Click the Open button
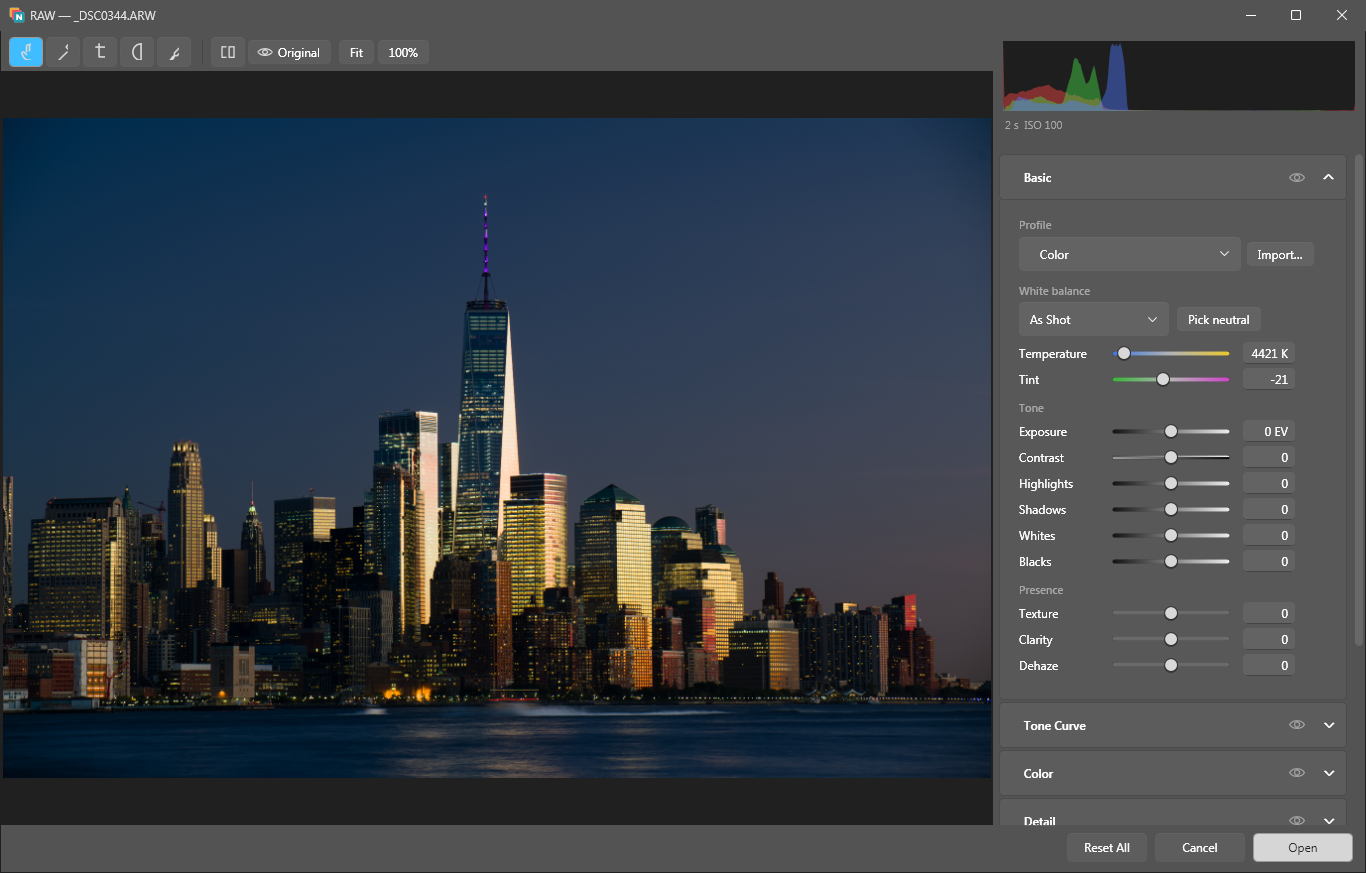The image size is (1366, 873). tap(1303, 847)
